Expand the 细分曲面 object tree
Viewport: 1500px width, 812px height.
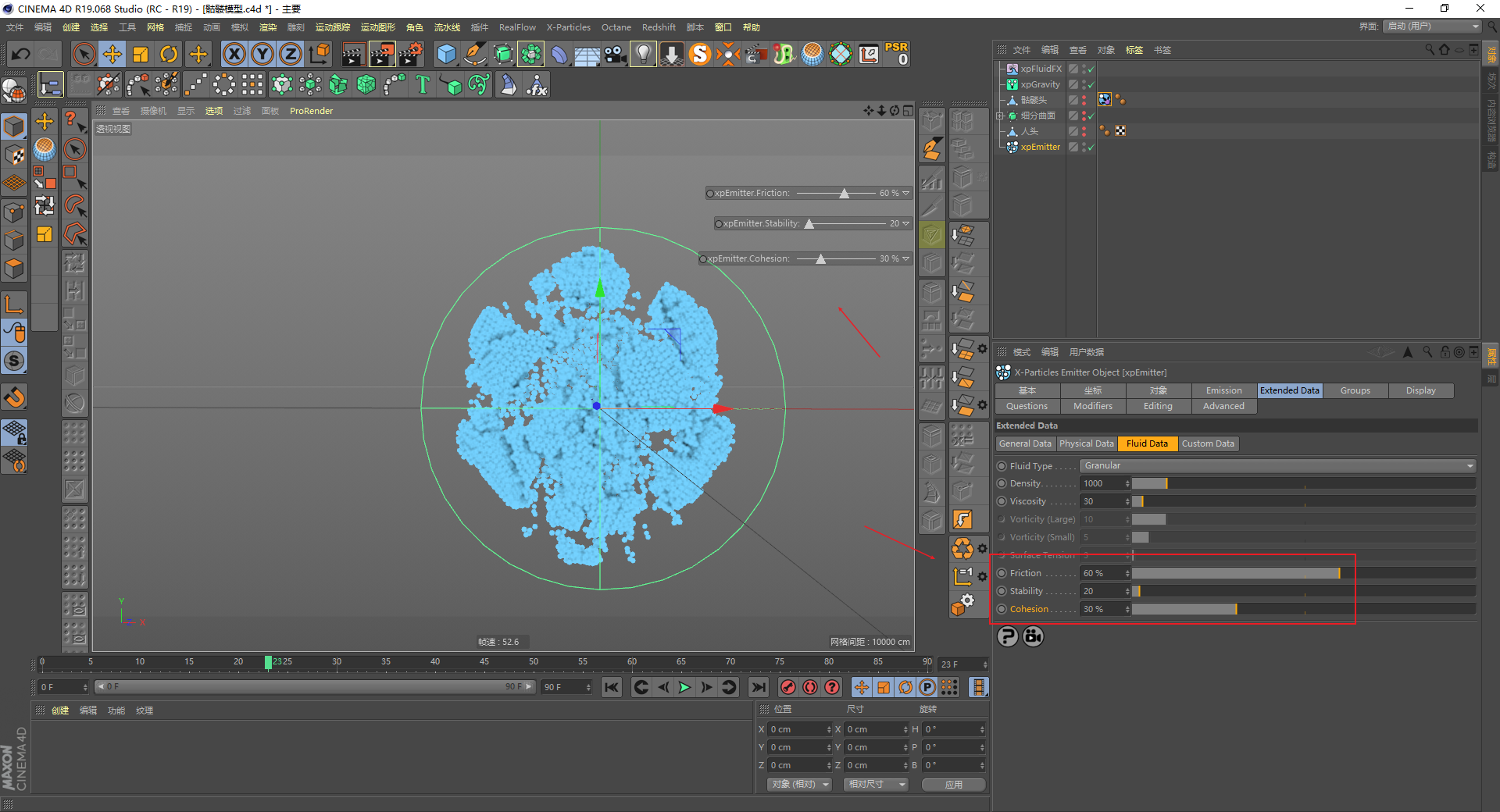tap(999, 116)
